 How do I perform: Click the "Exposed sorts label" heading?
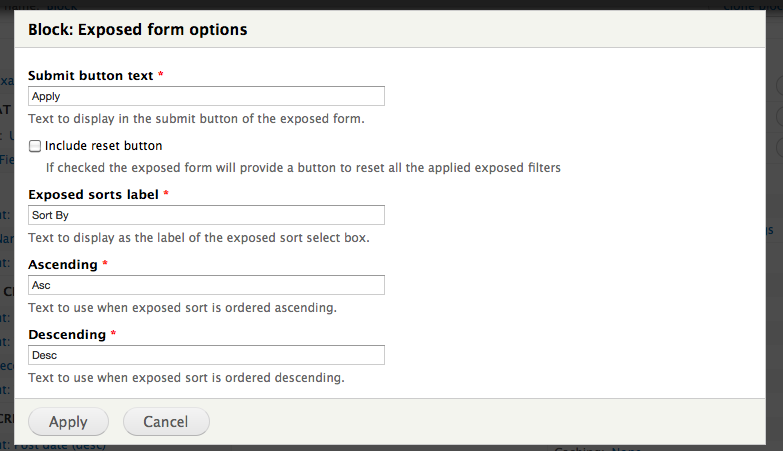(93, 194)
